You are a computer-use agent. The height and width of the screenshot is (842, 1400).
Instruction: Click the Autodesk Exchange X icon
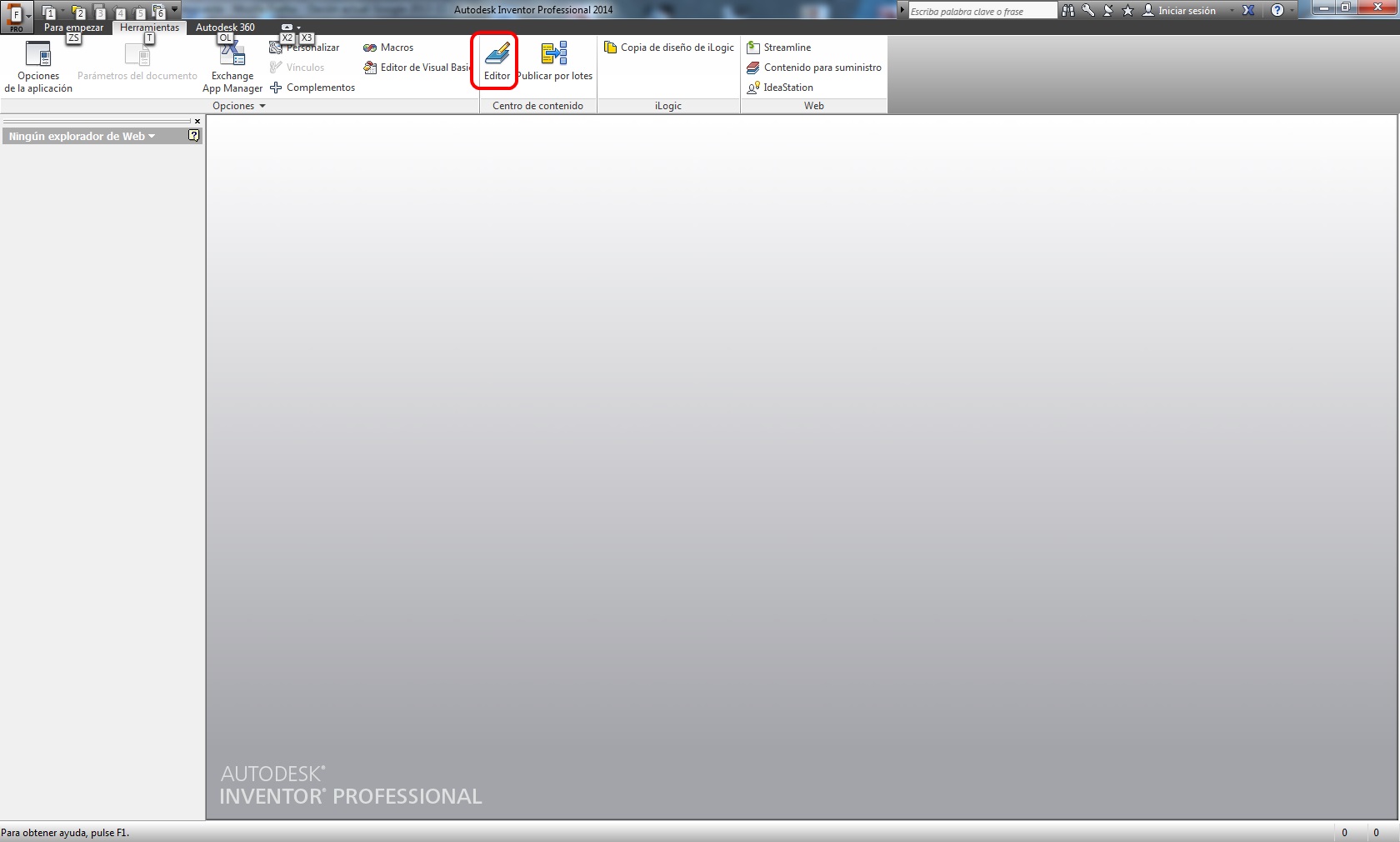tap(1248, 11)
